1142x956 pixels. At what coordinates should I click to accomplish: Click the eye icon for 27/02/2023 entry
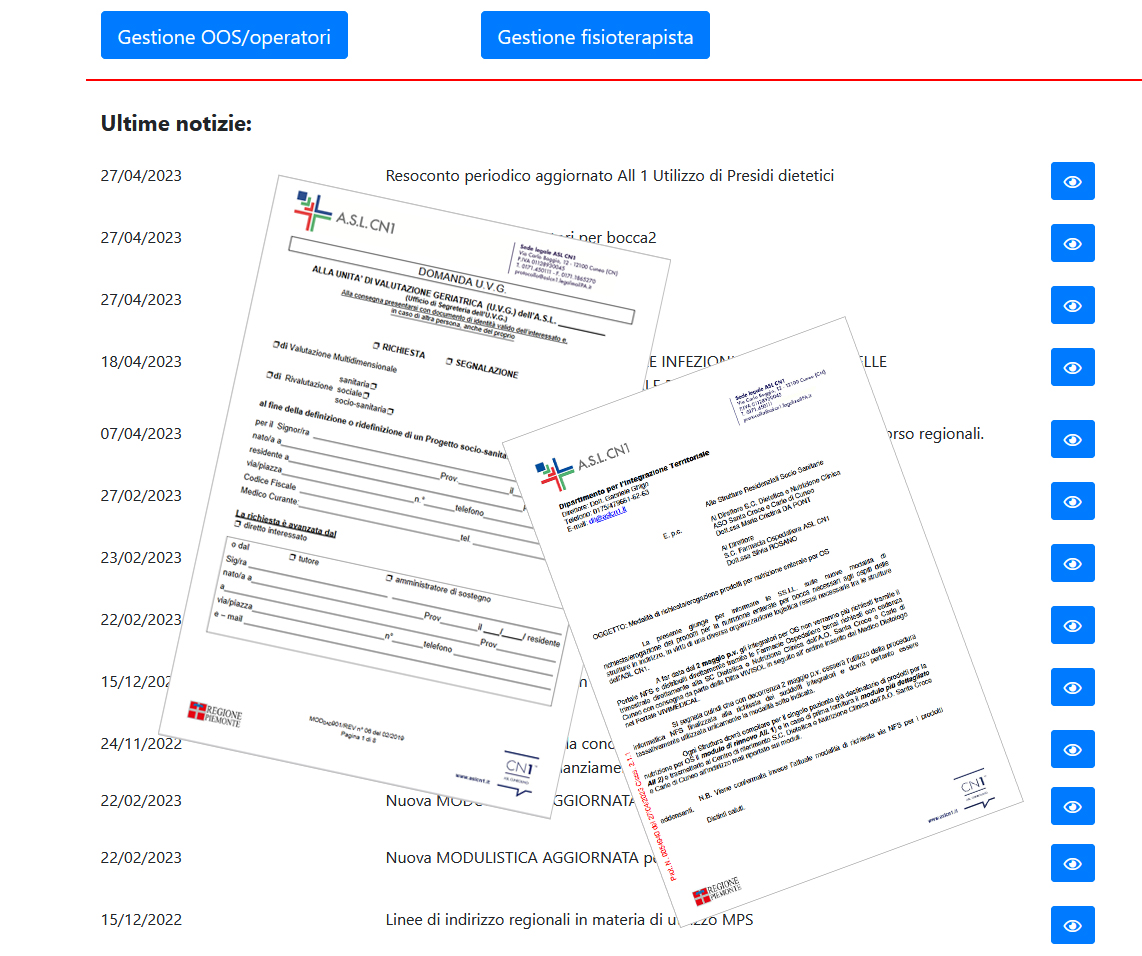click(x=1072, y=501)
